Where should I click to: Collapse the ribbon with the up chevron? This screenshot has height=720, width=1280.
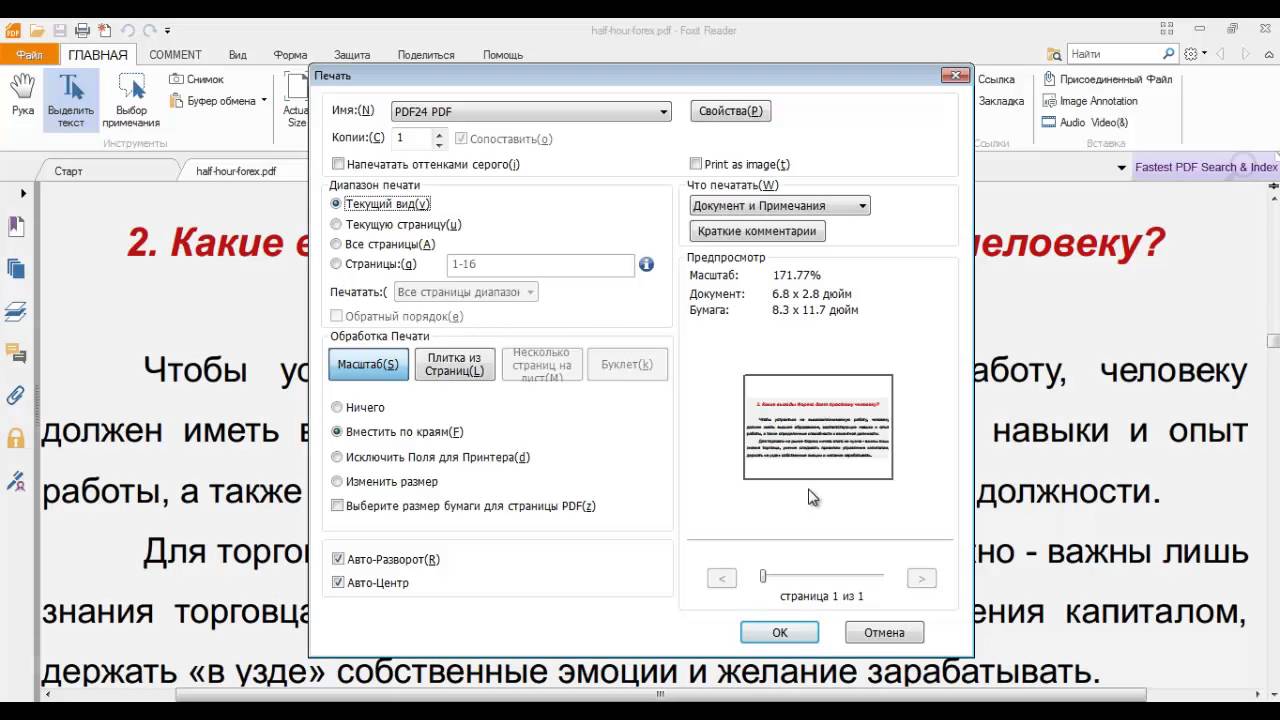click(1268, 54)
